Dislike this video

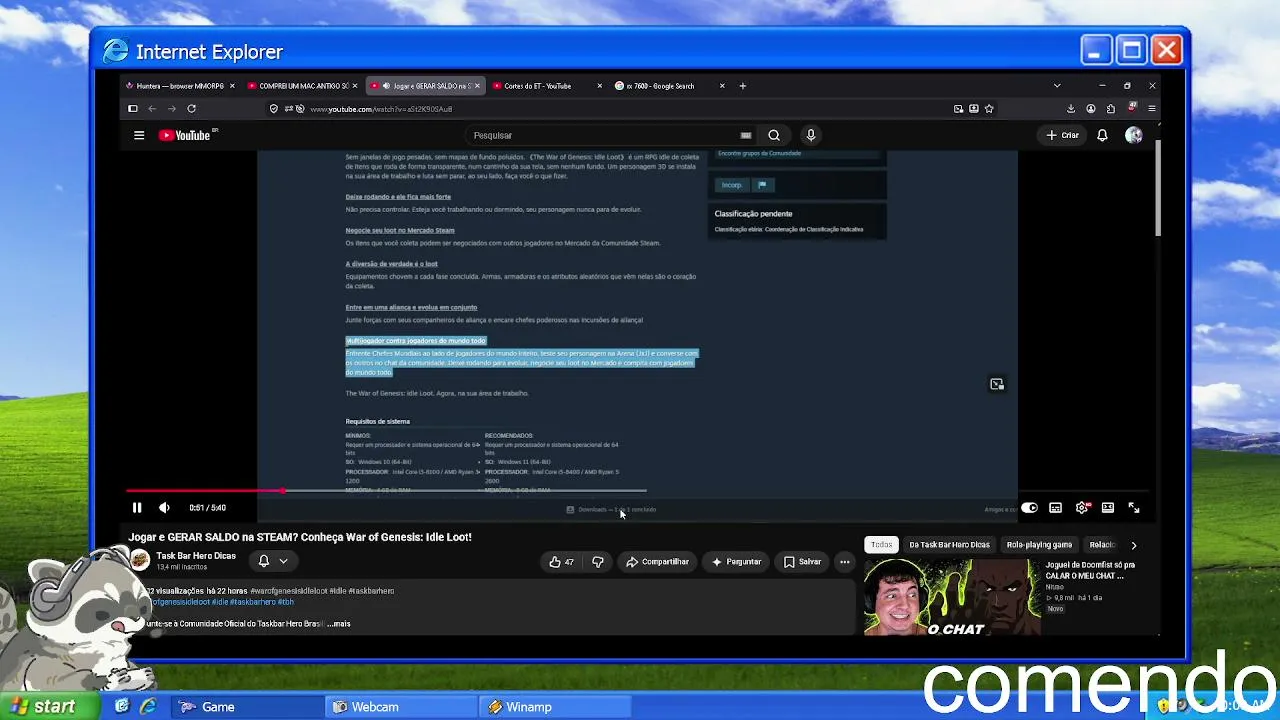[x=598, y=562]
